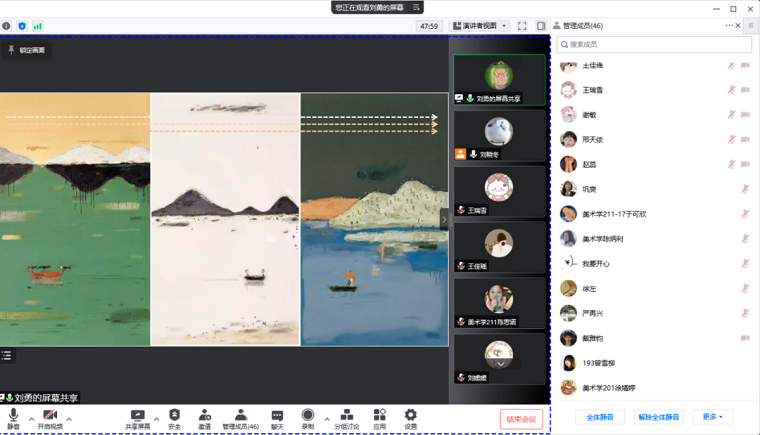The height and width of the screenshot is (435, 760).
Task: Toggle microphone for member 谢敏
Action: click(x=731, y=114)
